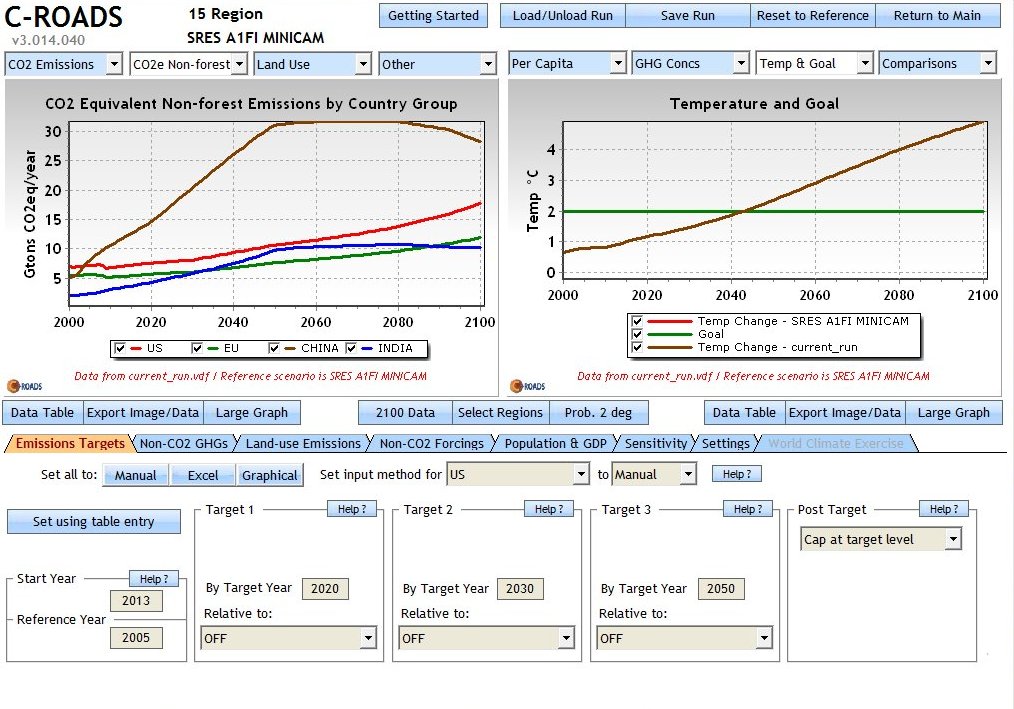Click right graph Export Image/Data button

pos(845,413)
